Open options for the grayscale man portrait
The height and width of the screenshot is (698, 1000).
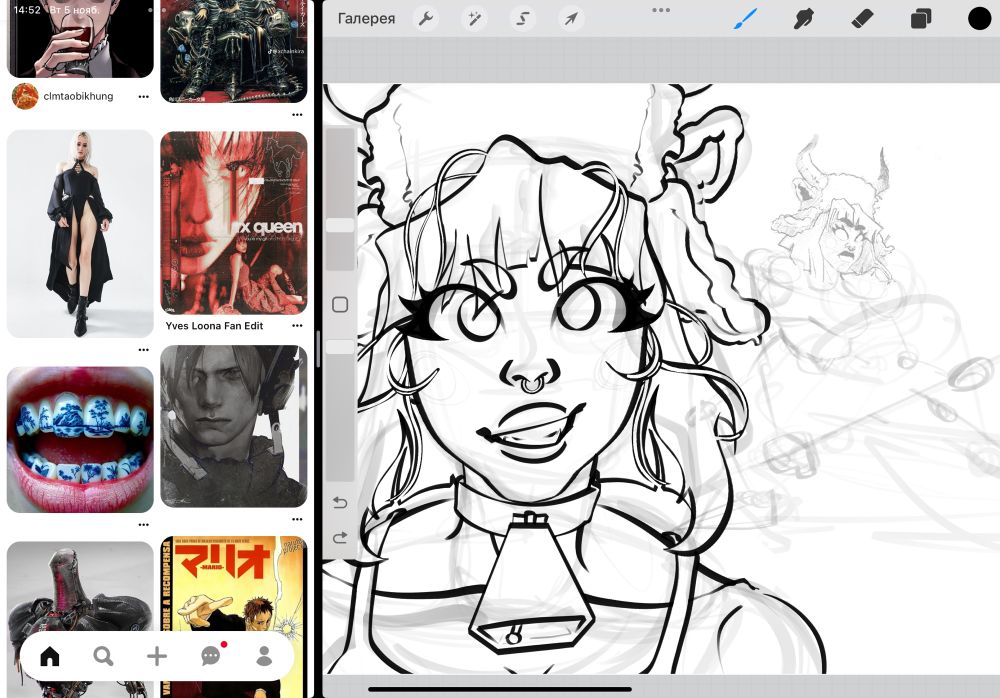click(297, 519)
